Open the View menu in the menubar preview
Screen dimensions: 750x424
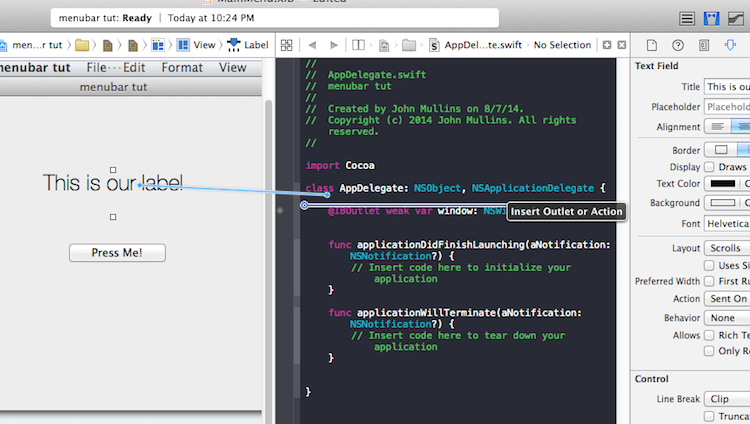[232, 68]
